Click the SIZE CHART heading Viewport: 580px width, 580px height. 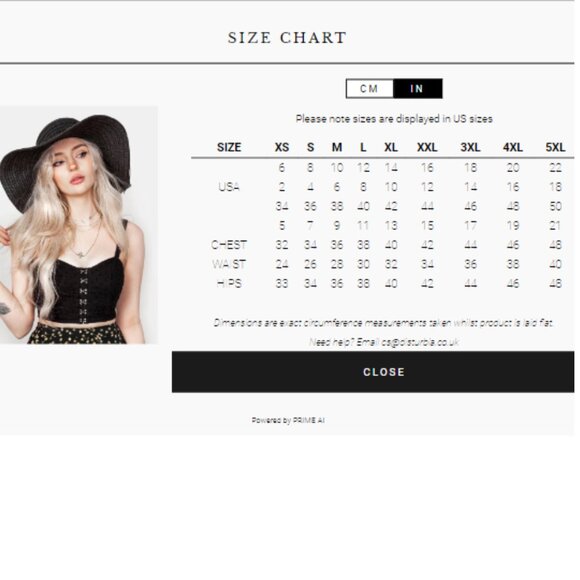coord(287,38)
